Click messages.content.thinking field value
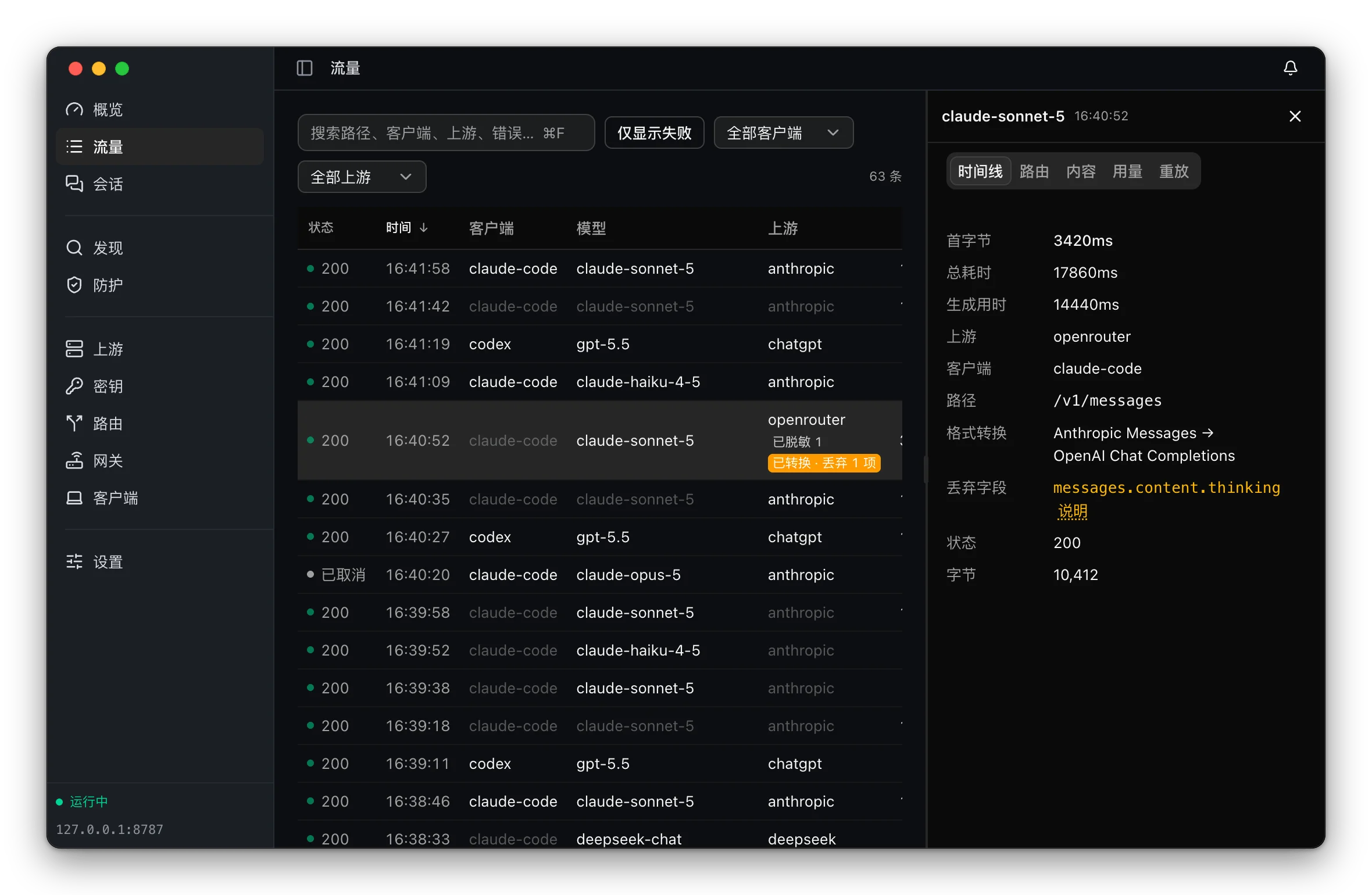 pos(1166,488)
